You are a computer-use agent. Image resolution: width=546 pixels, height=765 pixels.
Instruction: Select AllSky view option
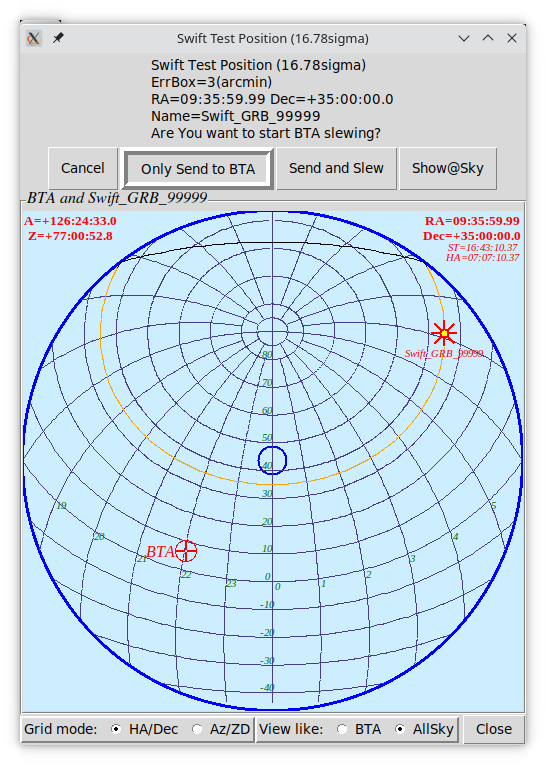point(400,729)
